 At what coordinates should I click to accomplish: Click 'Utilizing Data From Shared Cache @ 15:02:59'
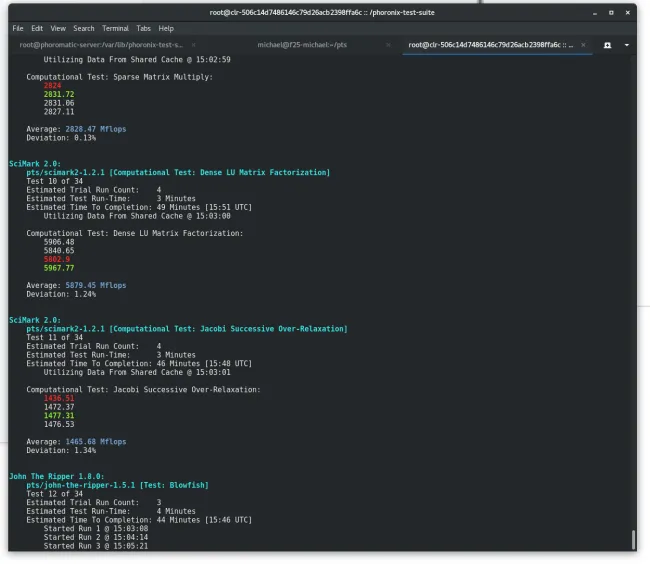[137, 60]
